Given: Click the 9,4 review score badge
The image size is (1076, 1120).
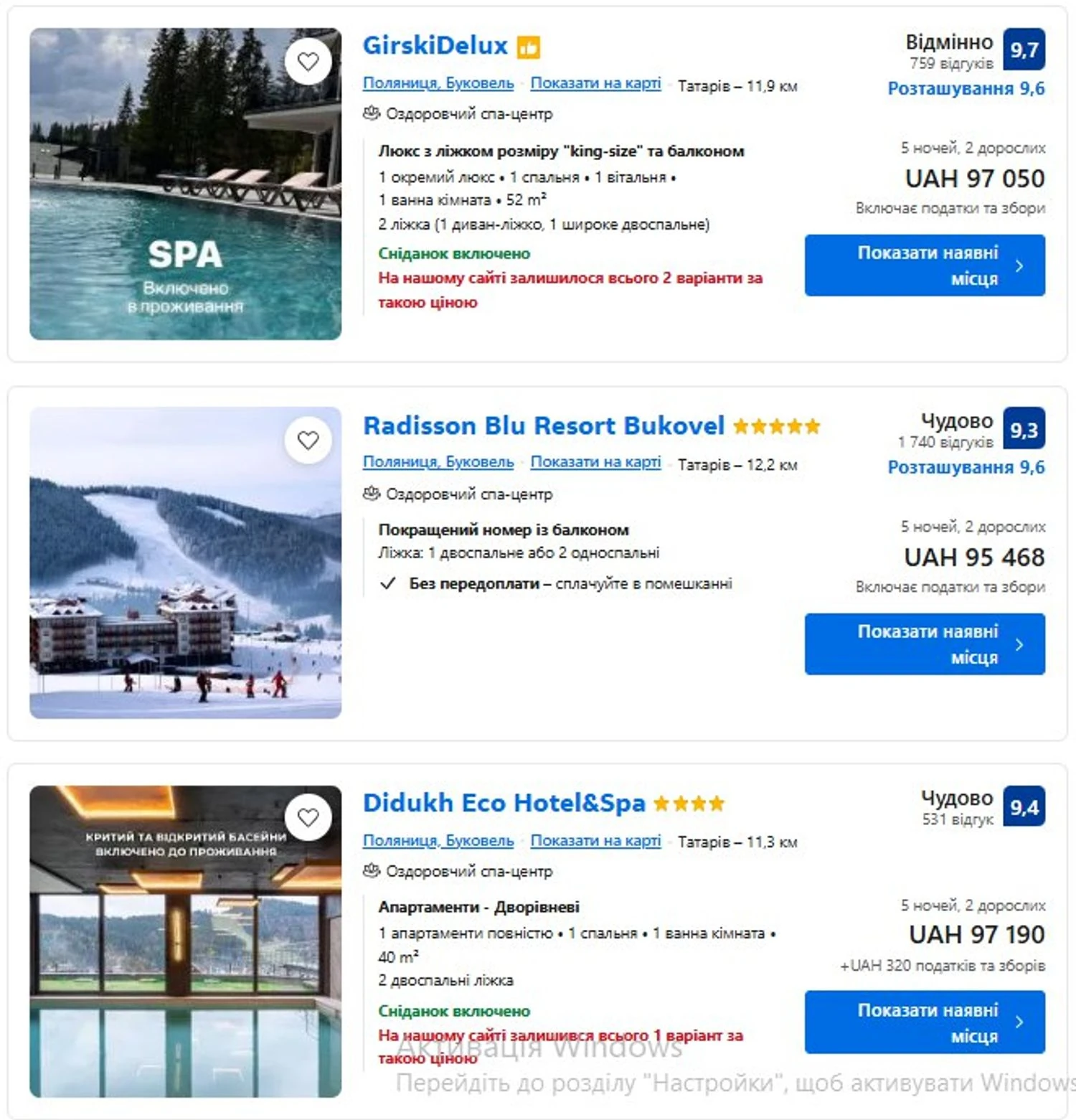Looking at the screenshot, I should tap(1024, 807).
